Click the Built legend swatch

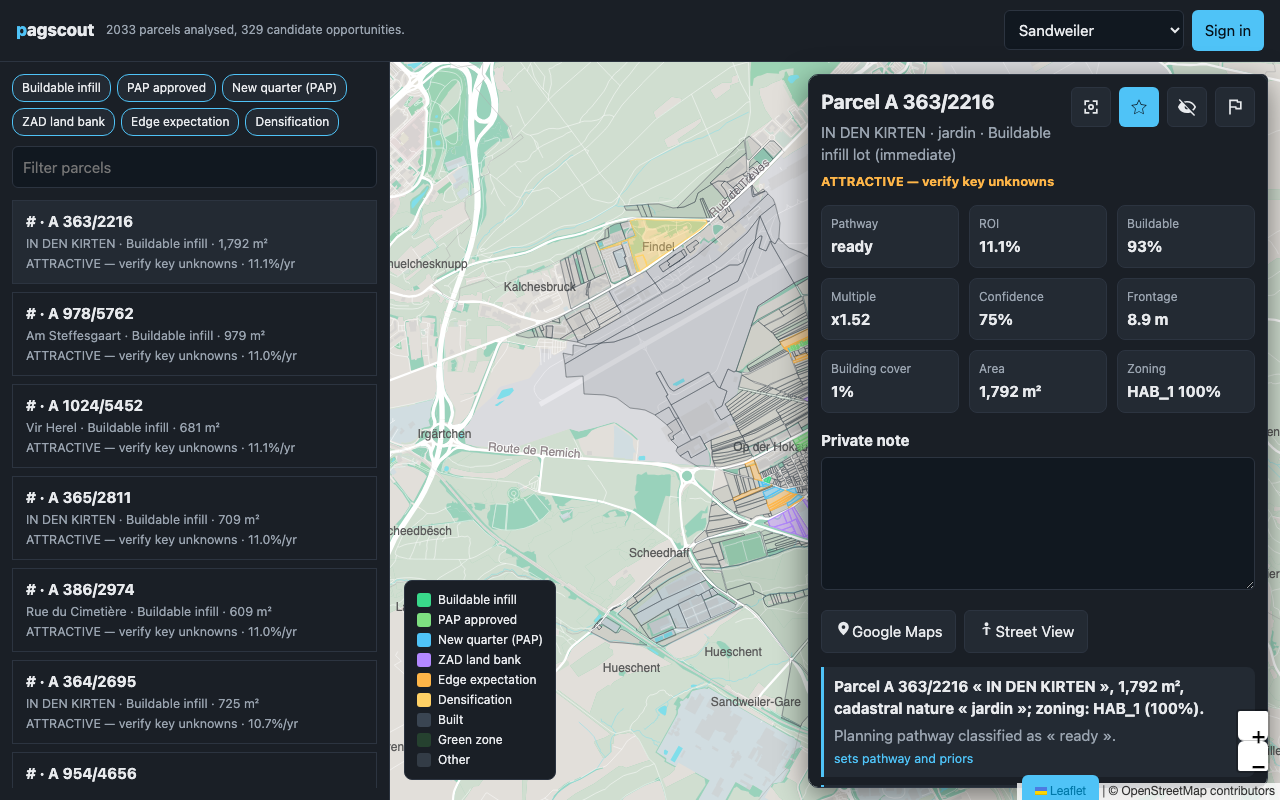(424, 720)
